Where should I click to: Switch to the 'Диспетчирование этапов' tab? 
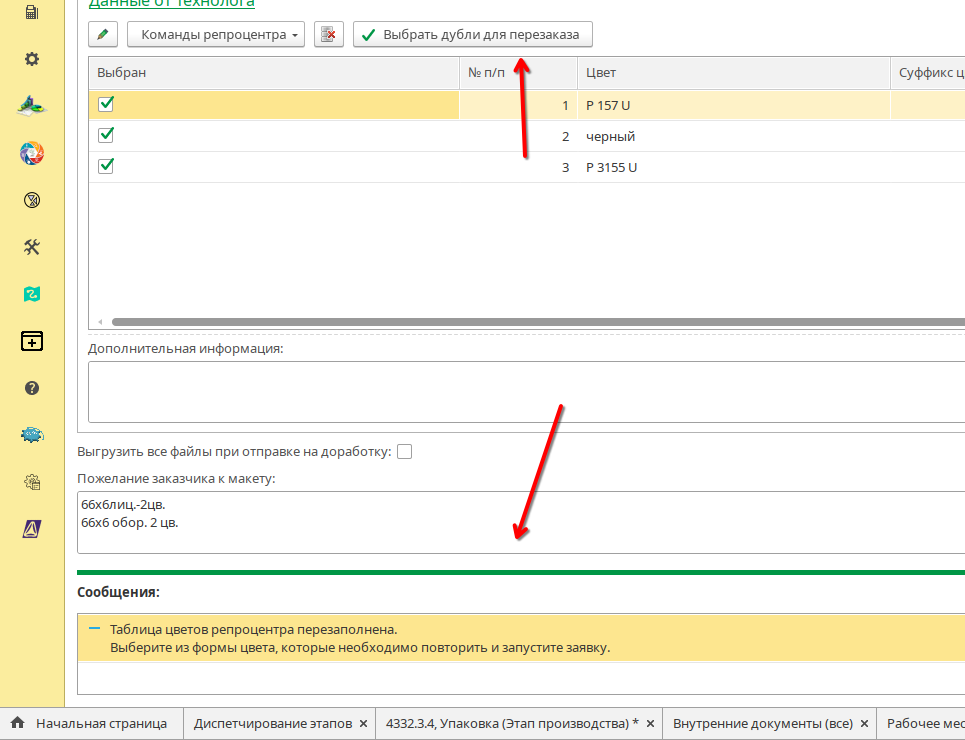272,723
